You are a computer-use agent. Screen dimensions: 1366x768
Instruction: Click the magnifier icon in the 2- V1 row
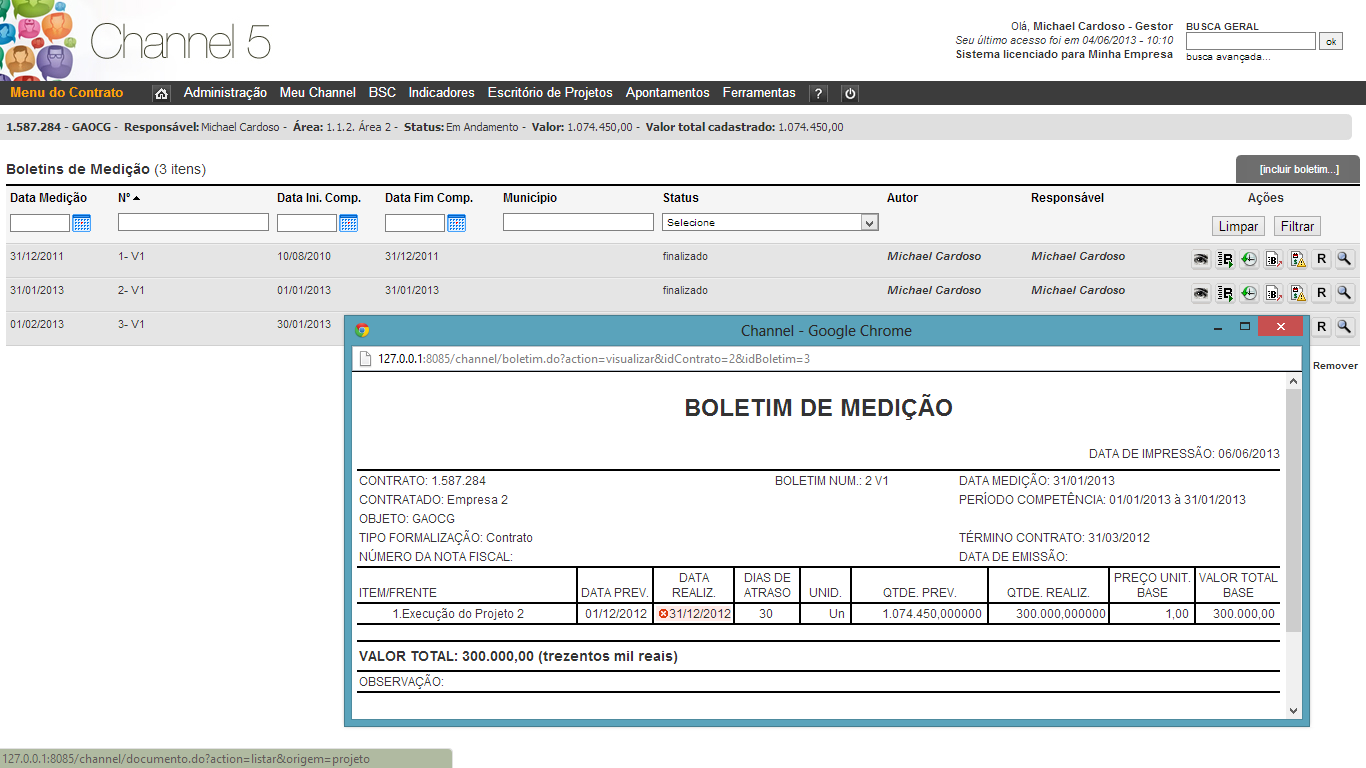(1345, 293)
